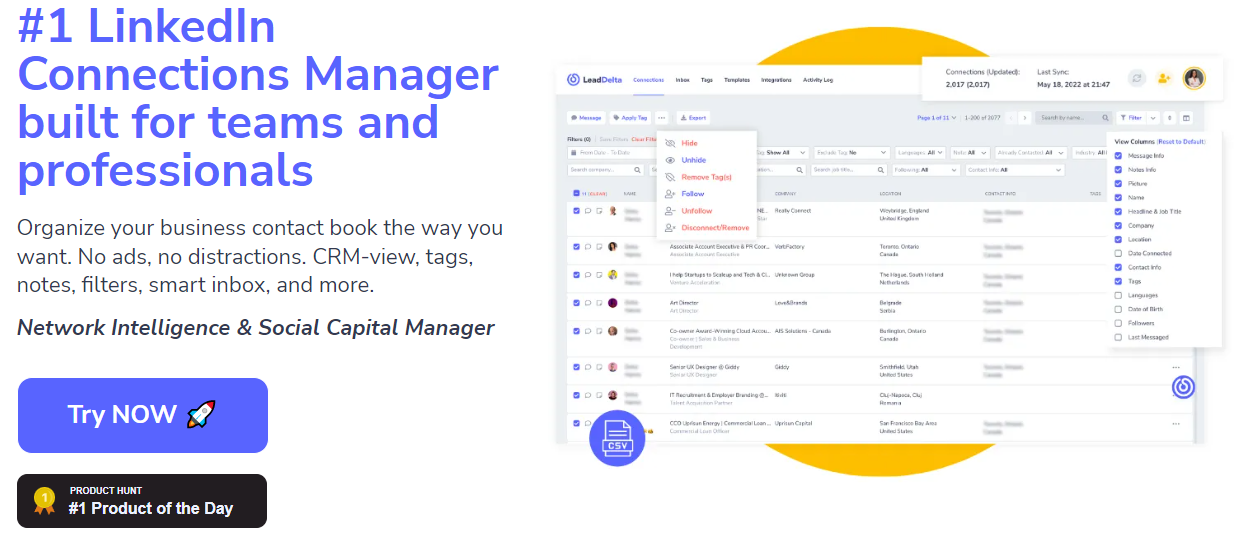Screen dimensions: 1236x556
Task: Choose Remove Tag(s) in actions menu
Action: click(x=705, y=177)
